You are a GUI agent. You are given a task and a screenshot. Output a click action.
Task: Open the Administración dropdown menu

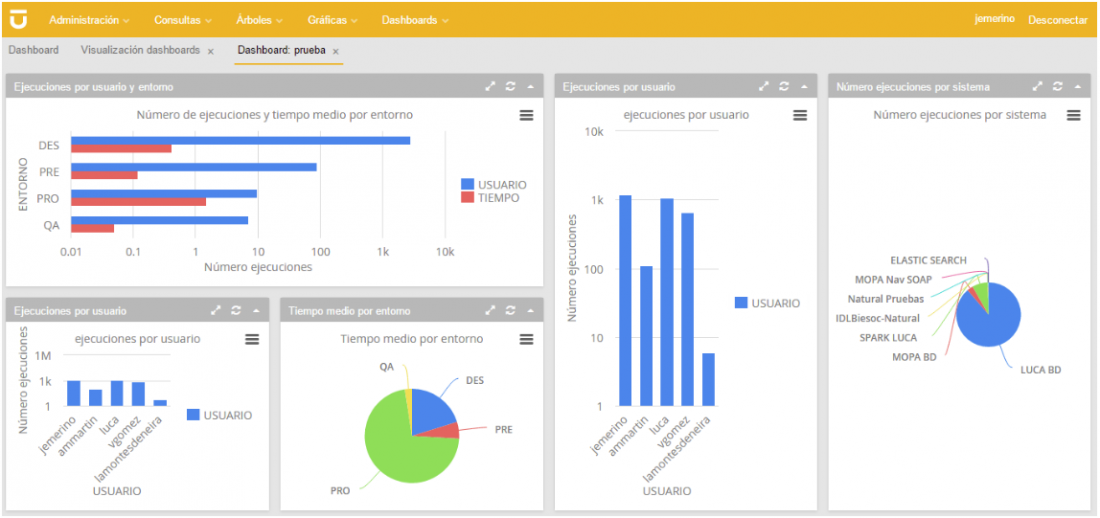[89, 20]
